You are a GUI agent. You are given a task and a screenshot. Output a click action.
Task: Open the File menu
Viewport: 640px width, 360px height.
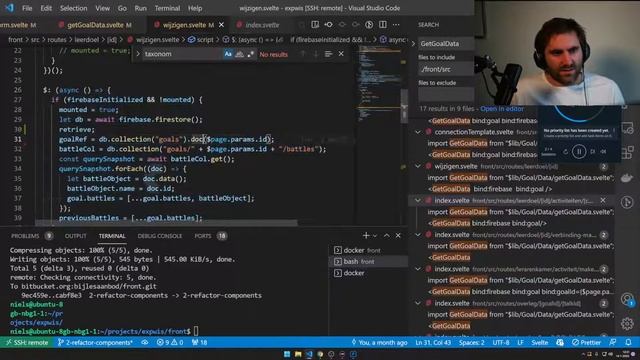[27, 8]
